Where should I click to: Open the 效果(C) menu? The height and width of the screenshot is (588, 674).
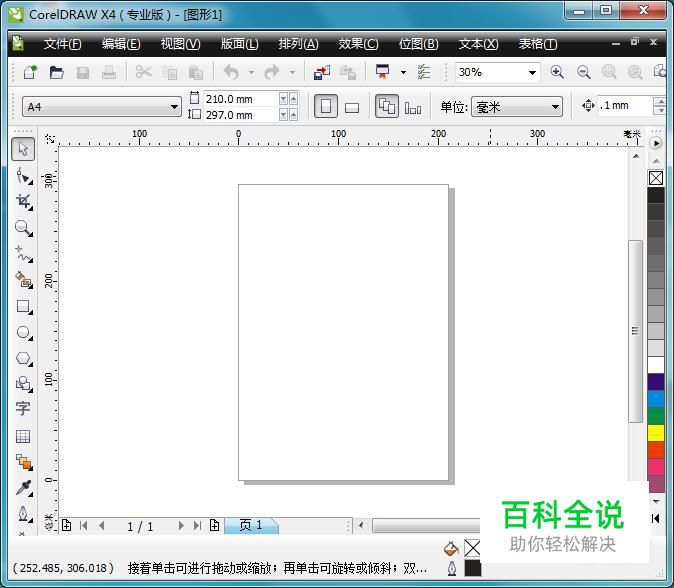[358, 44]
